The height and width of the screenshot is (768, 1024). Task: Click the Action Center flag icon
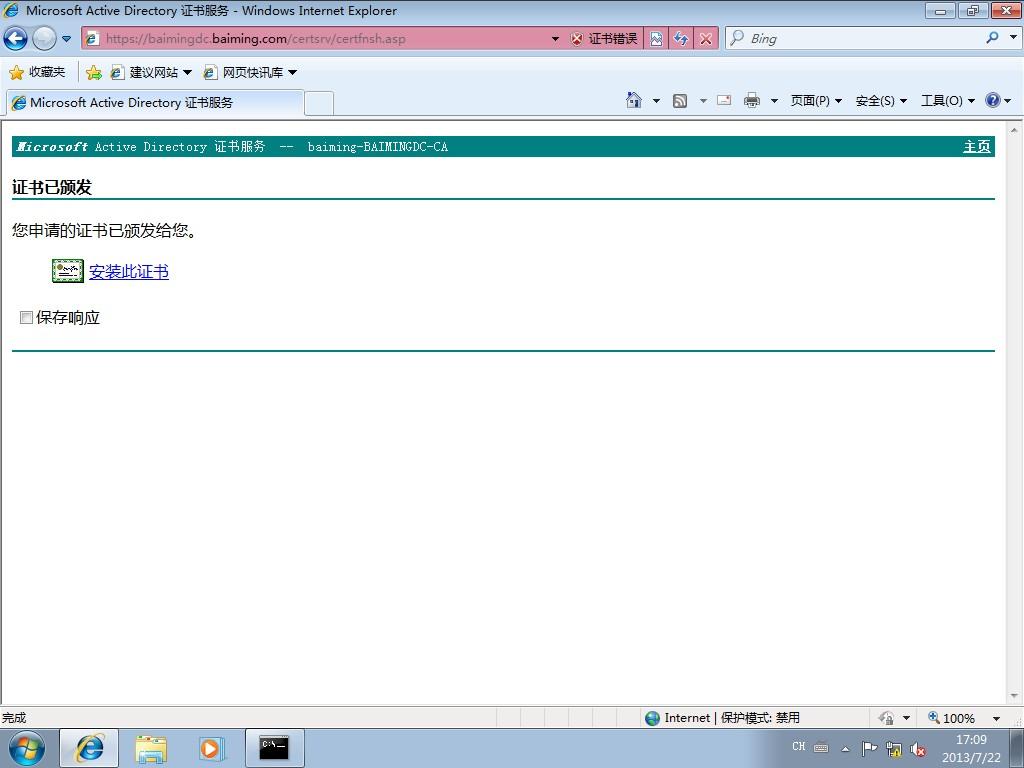click(x=869, y=748)
